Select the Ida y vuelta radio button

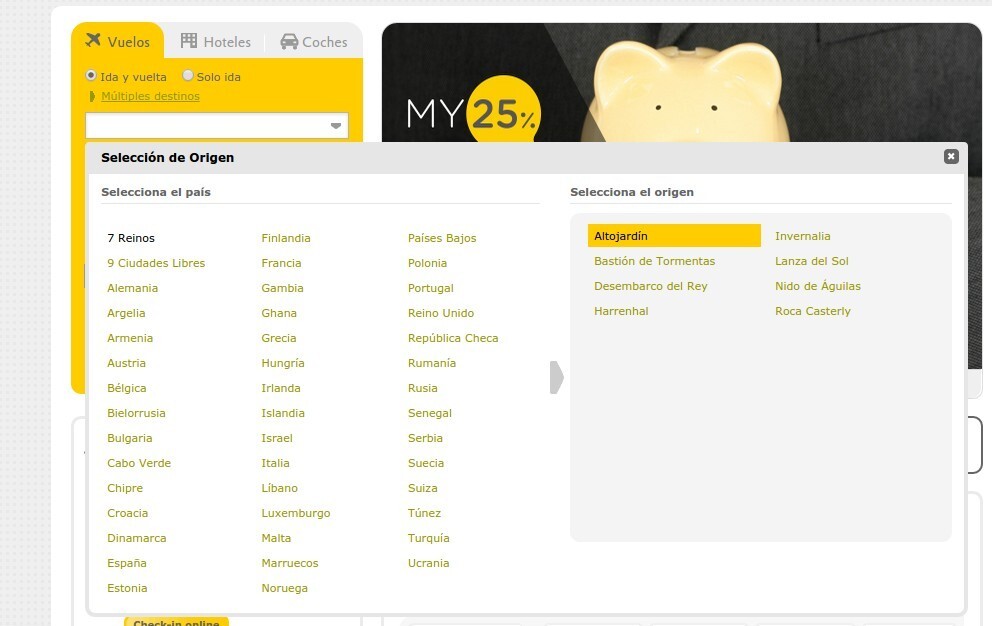(x=91, y=75)
